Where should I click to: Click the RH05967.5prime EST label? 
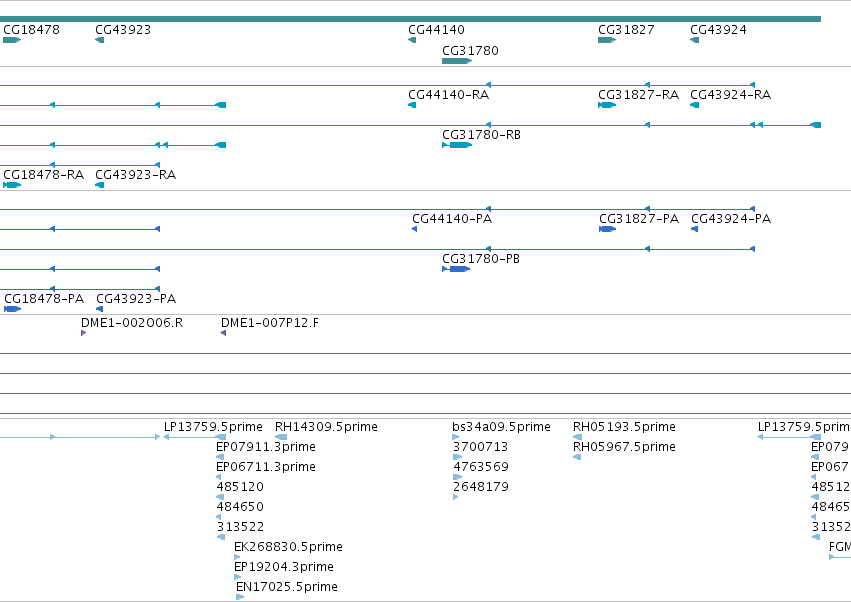point(624,447)
